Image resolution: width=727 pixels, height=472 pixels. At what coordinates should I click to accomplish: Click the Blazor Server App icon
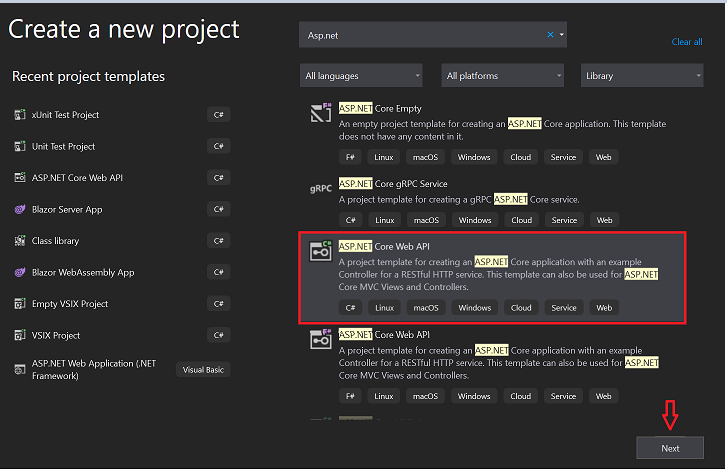[19, 209]
